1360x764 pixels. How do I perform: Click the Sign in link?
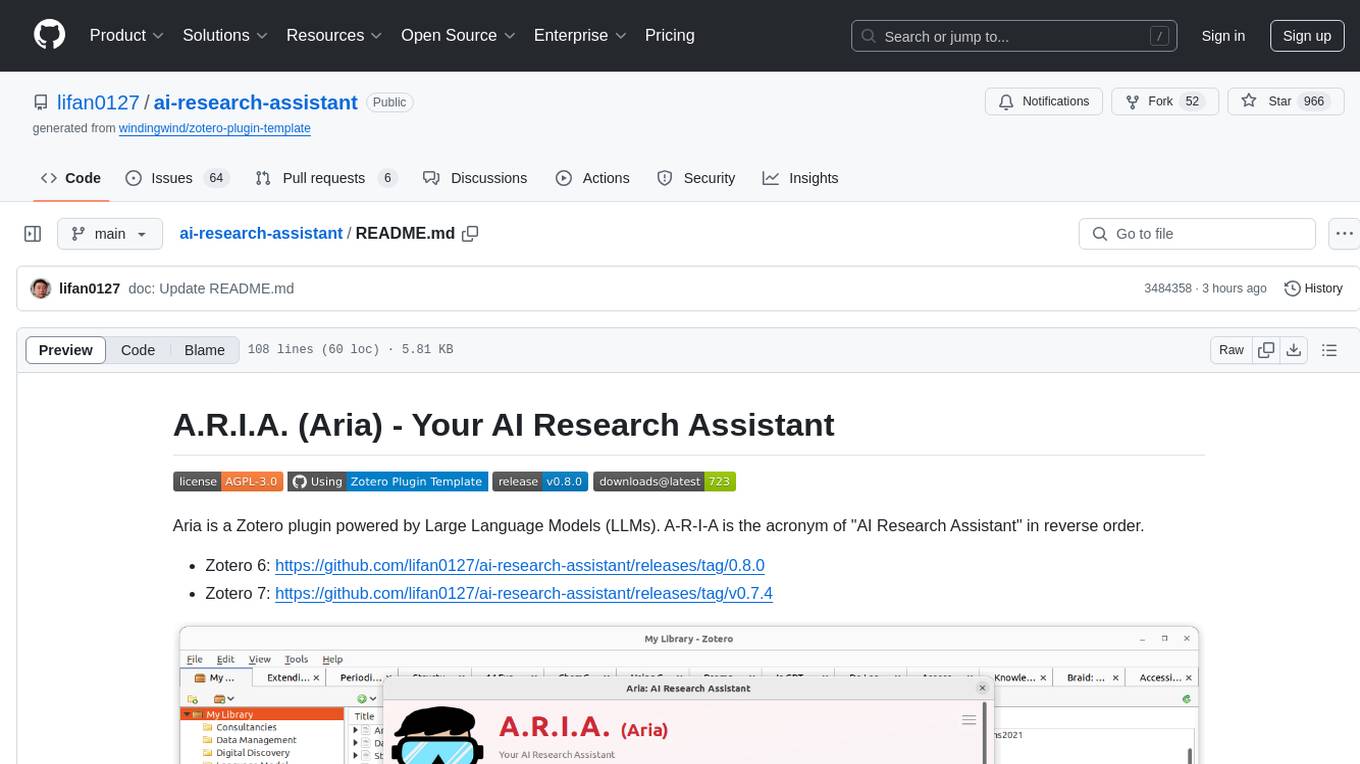click(1223, 36)
